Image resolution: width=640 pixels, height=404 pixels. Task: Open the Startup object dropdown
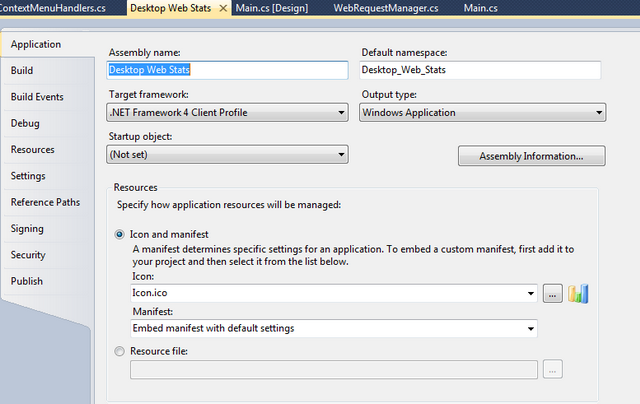point(227,155)
